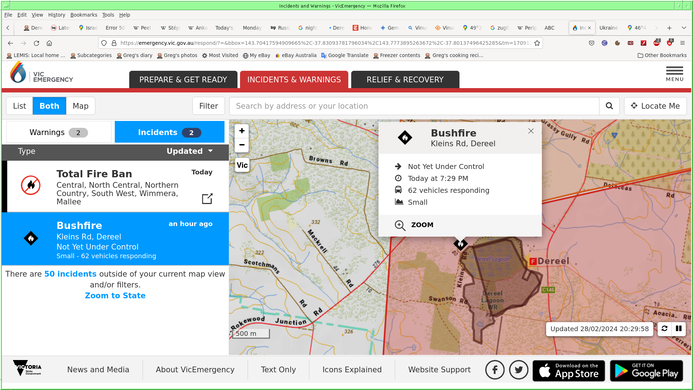Switch to Map view
The width and height of the screenshot is (693, 390).
80,106
